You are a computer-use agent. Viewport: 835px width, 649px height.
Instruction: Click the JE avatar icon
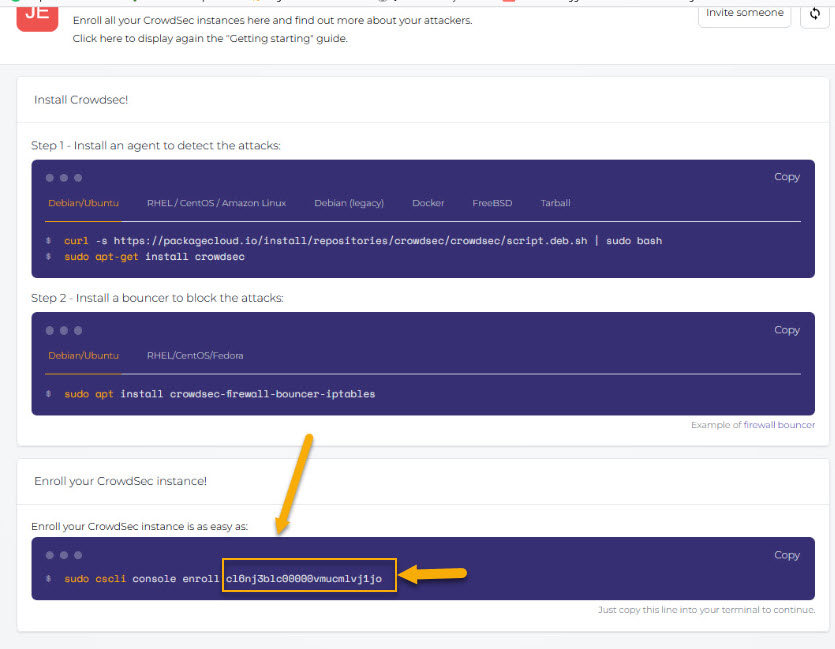click(38, 20)
